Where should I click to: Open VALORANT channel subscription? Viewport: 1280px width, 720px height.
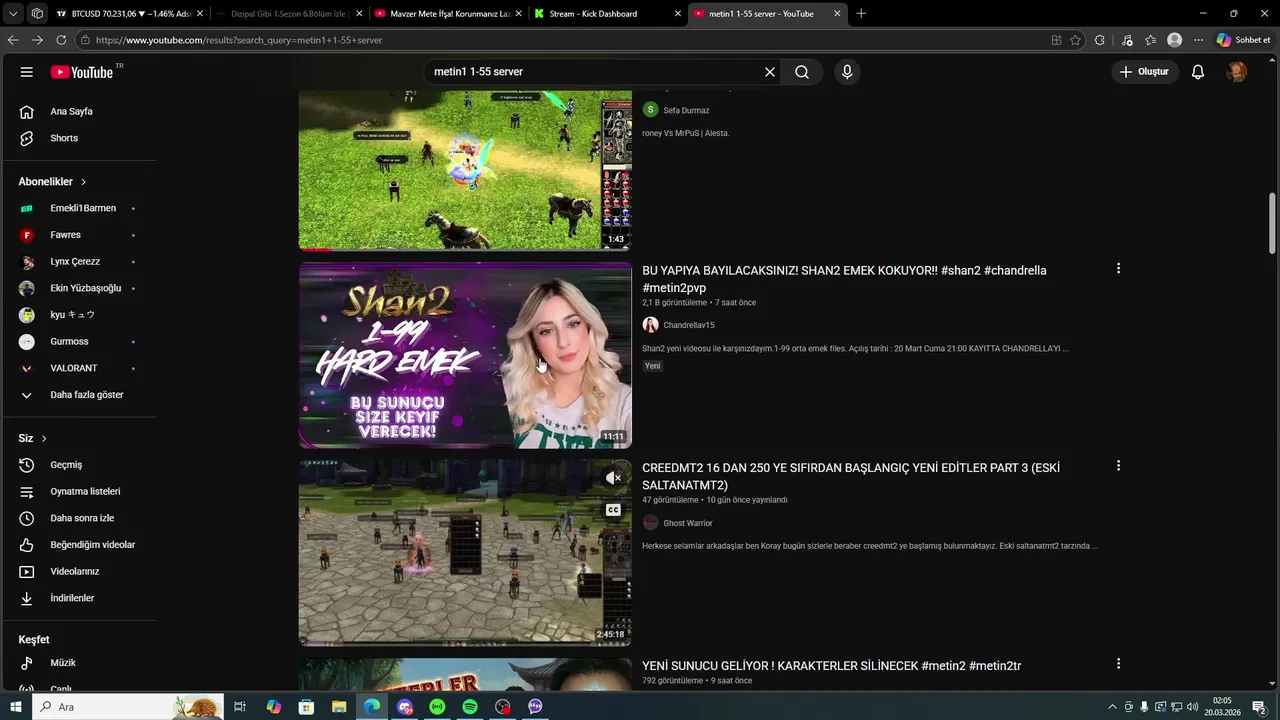[78, 368]
